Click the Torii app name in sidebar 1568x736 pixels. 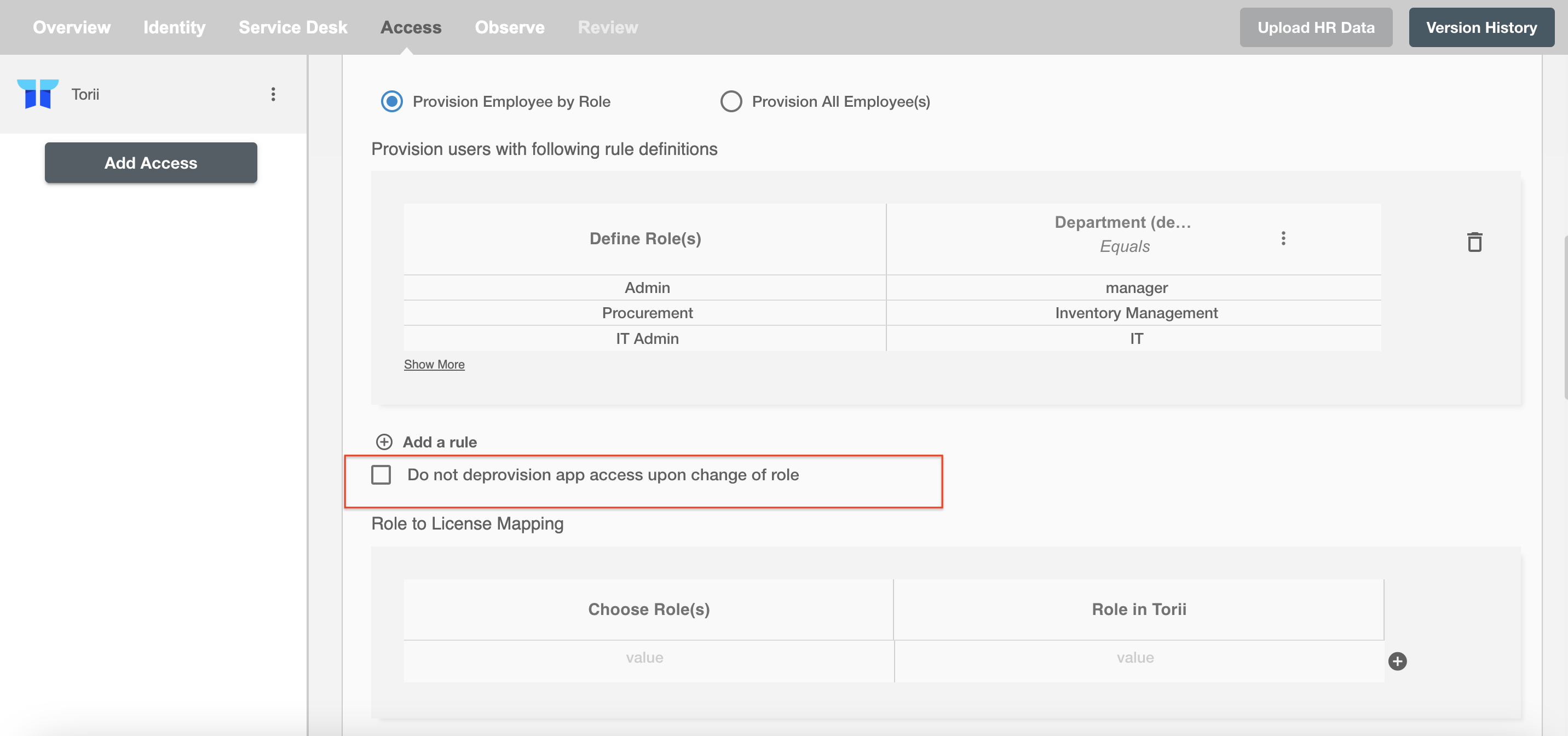click(85, 94)
